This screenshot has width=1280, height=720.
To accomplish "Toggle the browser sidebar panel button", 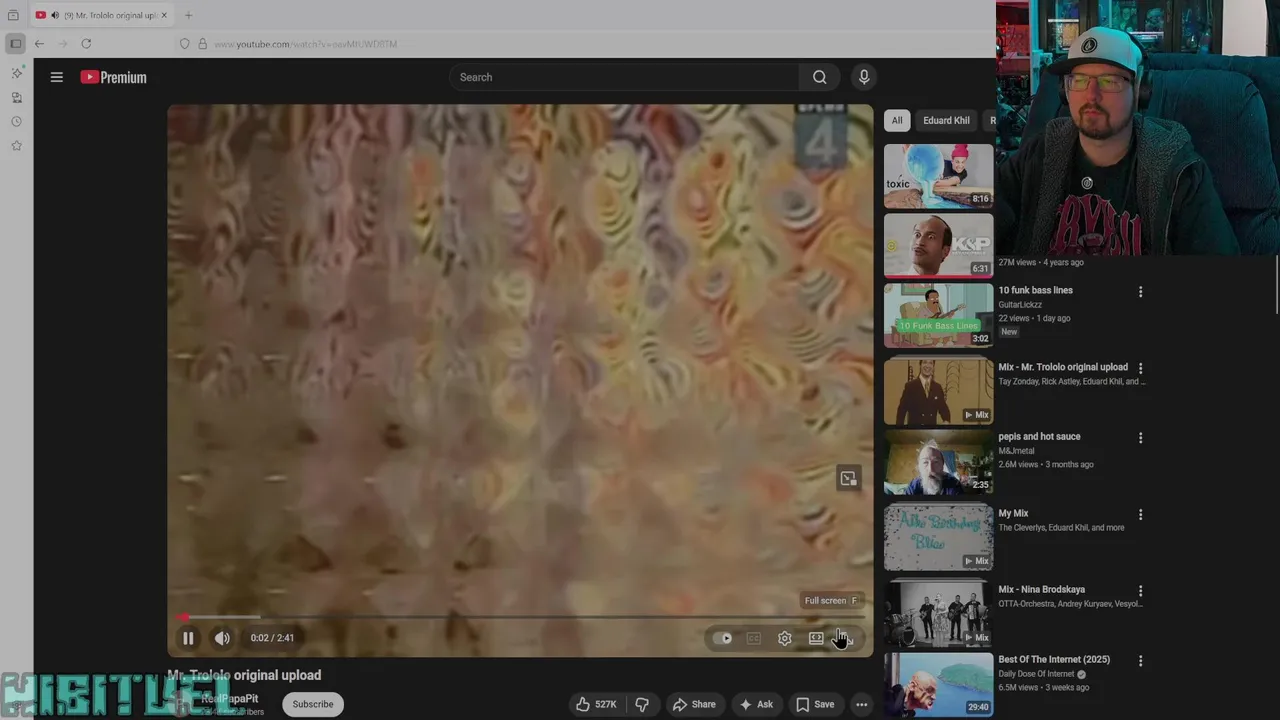I will [15, 44].
